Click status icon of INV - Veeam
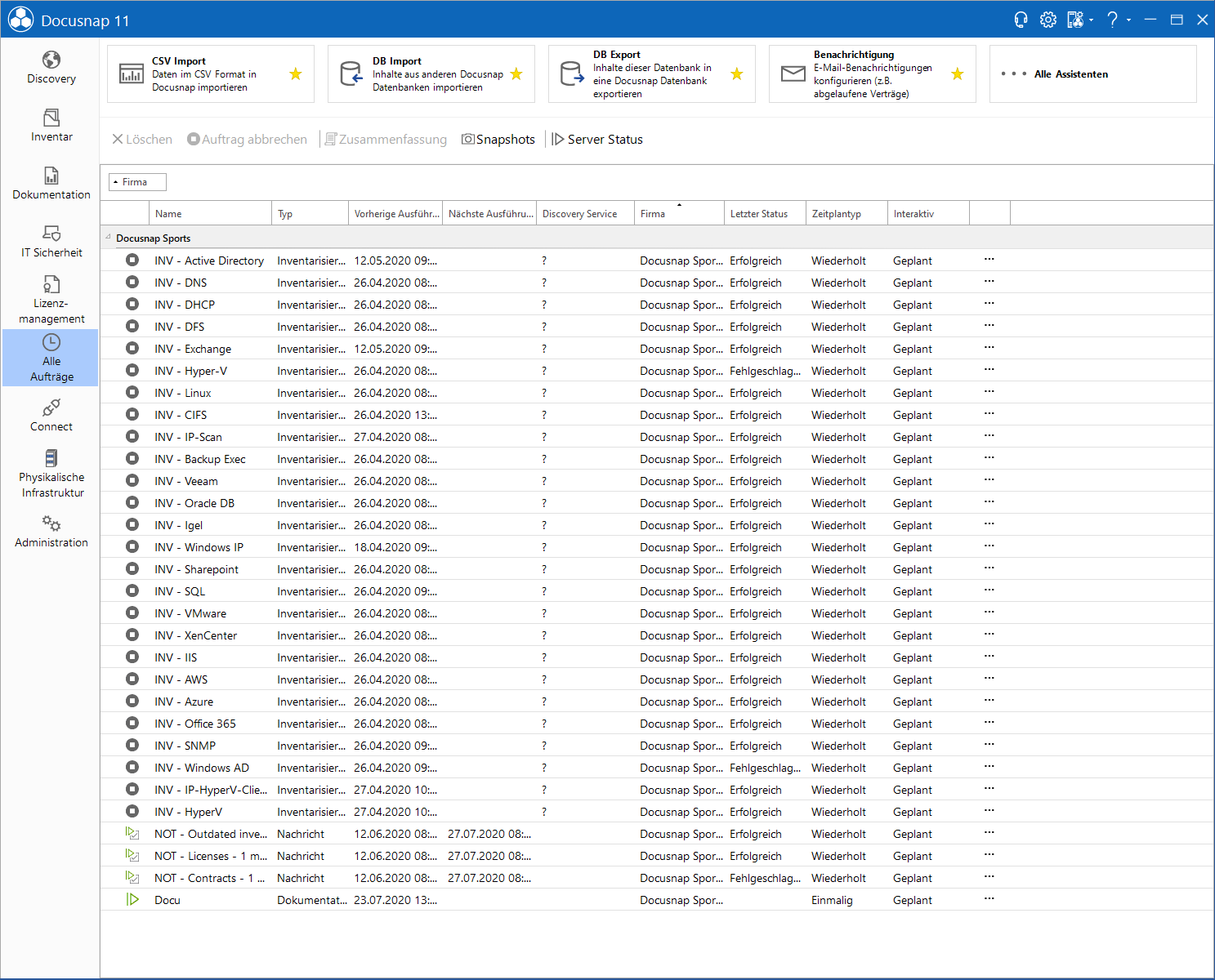This screenshot has width=1215, height=980. click(132, 480)
